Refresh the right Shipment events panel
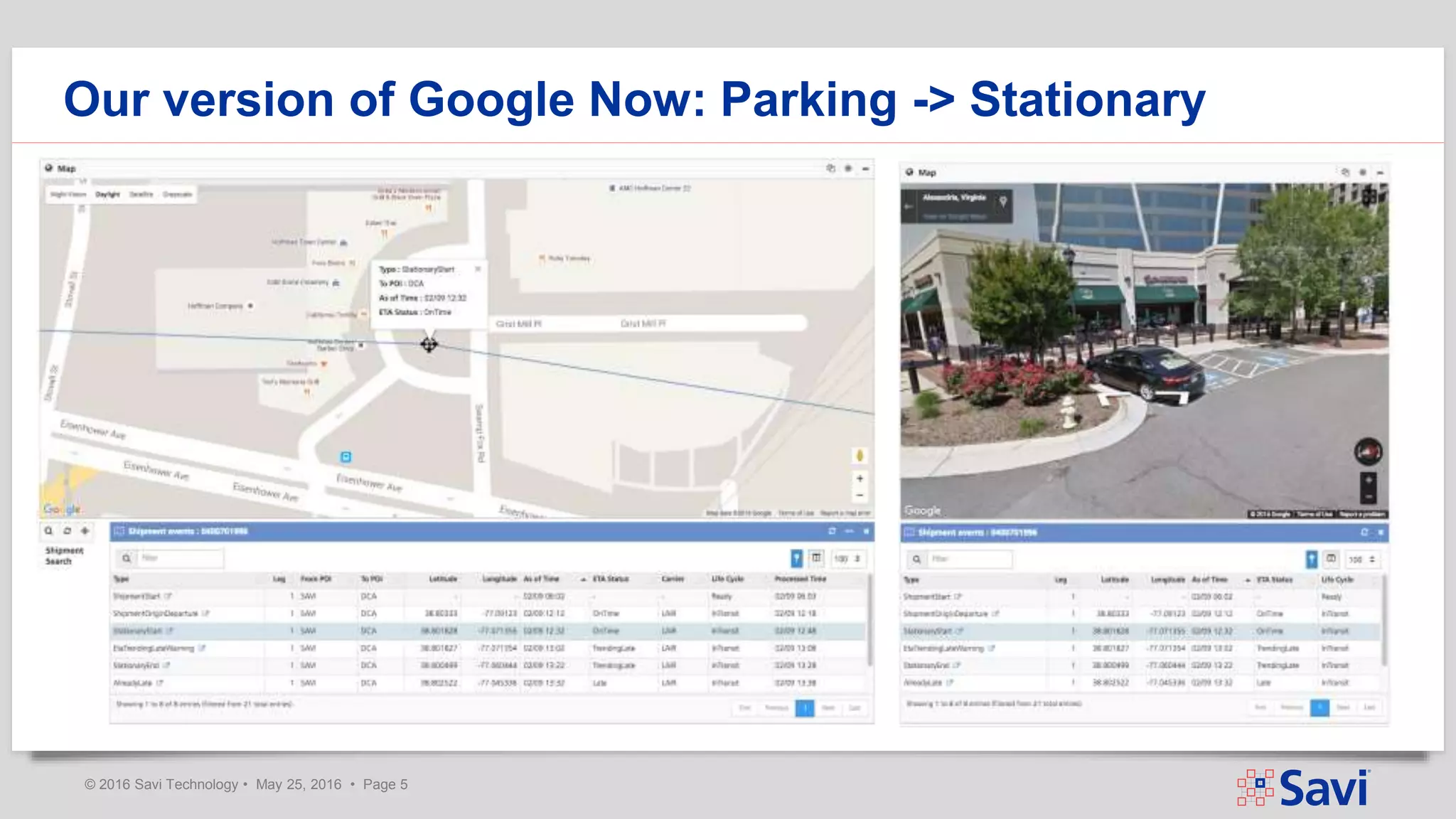This screenshot has width=1456, height=819. 1364,532
